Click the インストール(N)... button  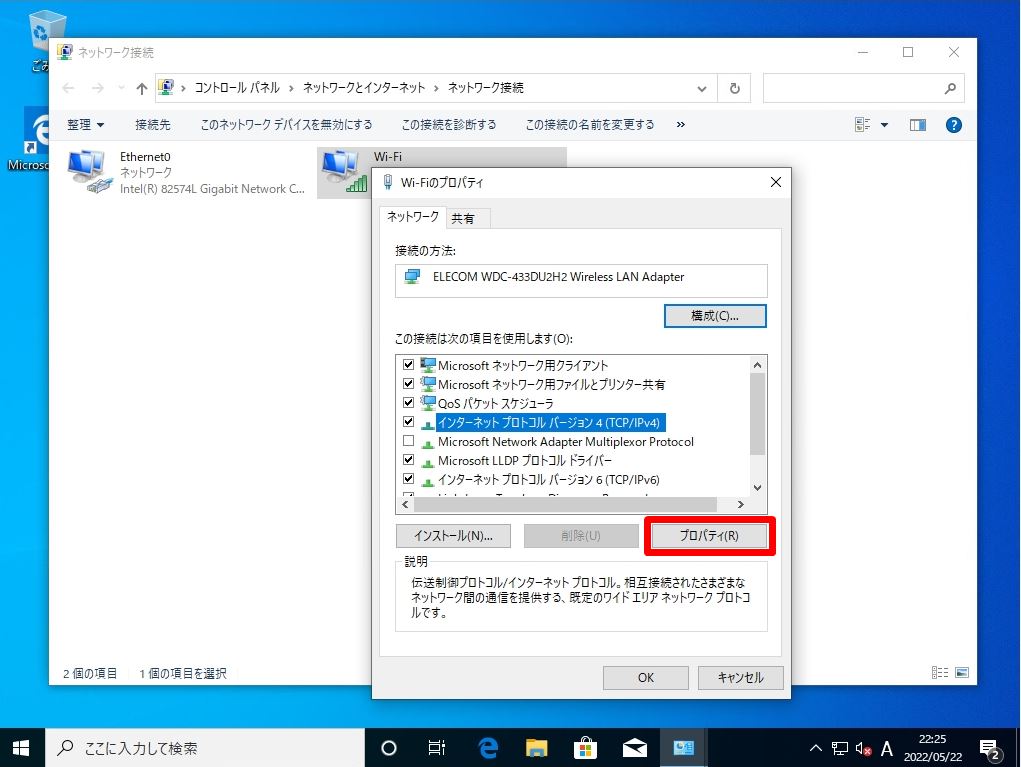(453, 536)
